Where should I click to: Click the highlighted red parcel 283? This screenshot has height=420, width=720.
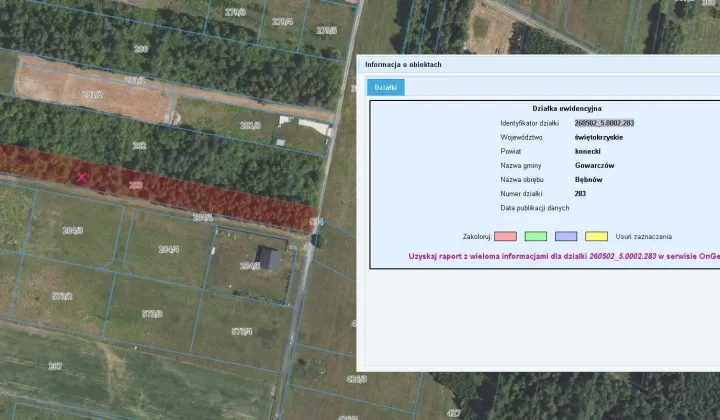135,185
